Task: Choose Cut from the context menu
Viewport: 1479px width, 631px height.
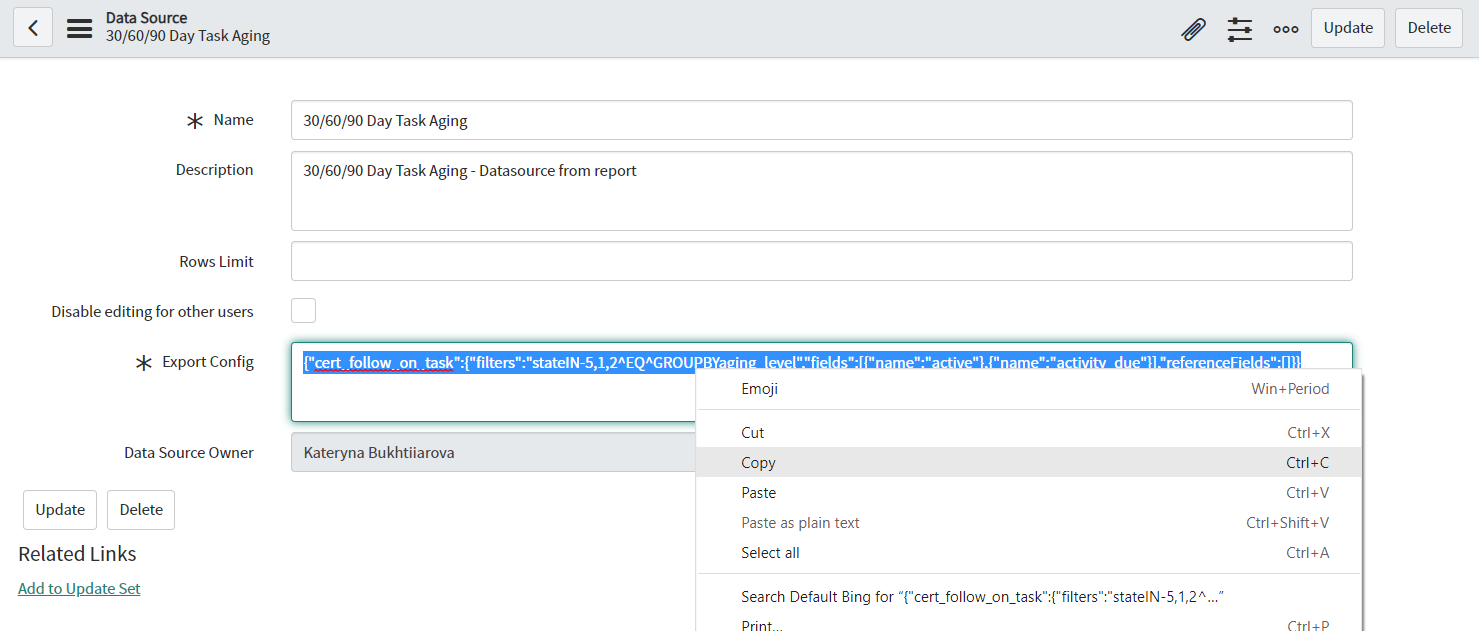Action: click(752, 433)
